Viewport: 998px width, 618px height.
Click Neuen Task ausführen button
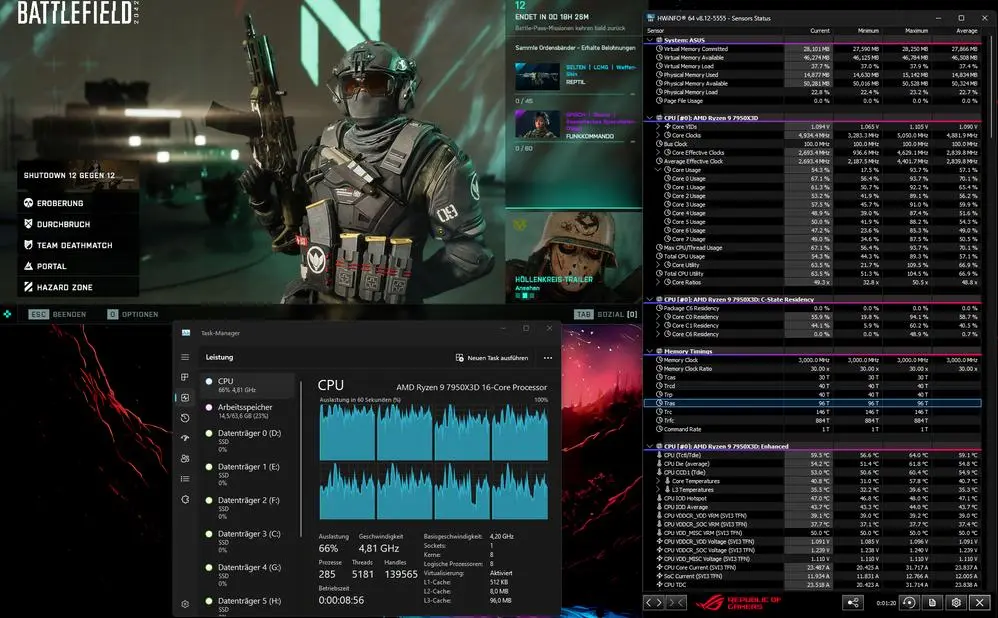tap(491, 358)
